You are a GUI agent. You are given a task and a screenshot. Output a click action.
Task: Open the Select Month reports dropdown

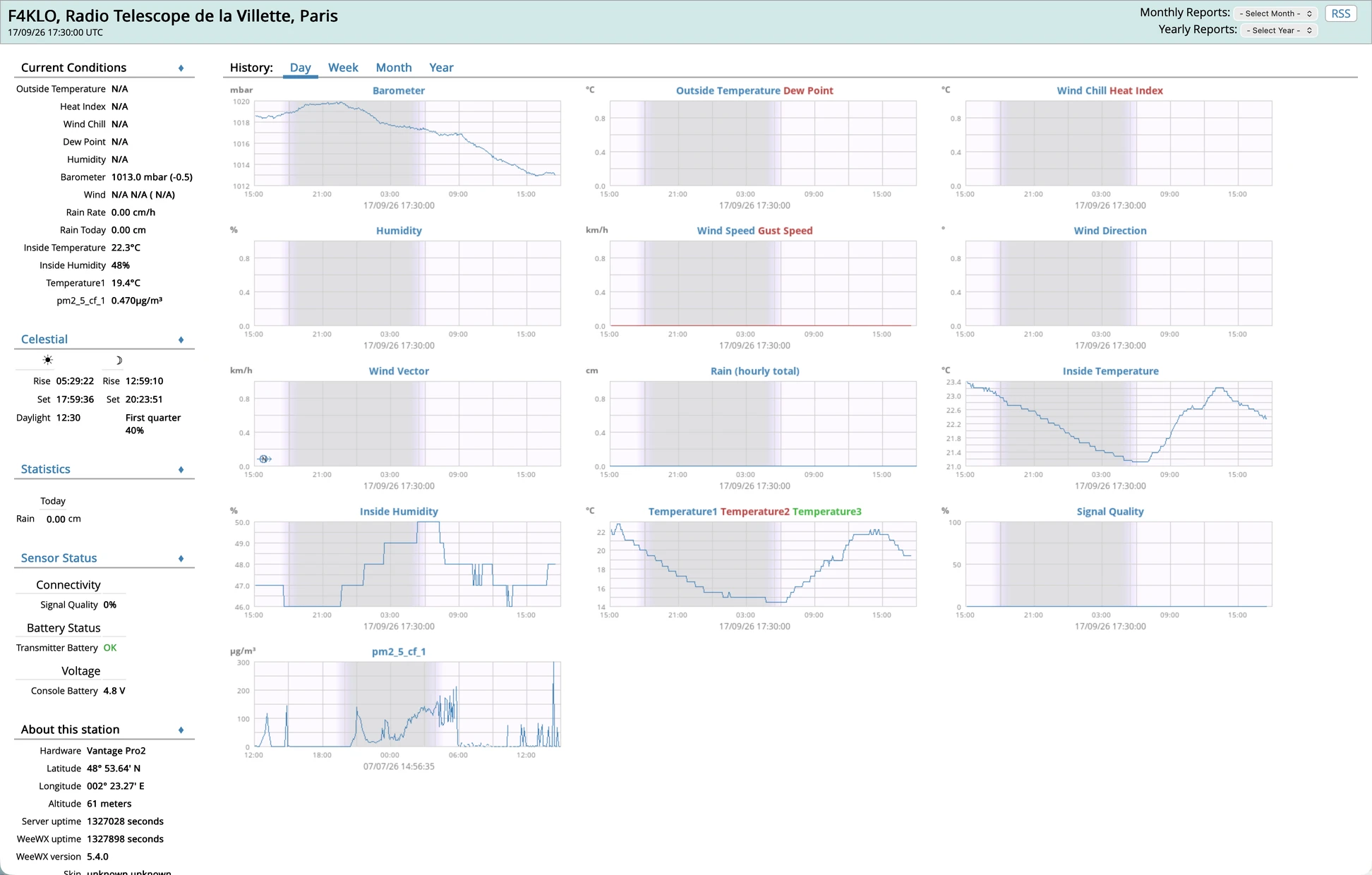[x=1276, y=13]
